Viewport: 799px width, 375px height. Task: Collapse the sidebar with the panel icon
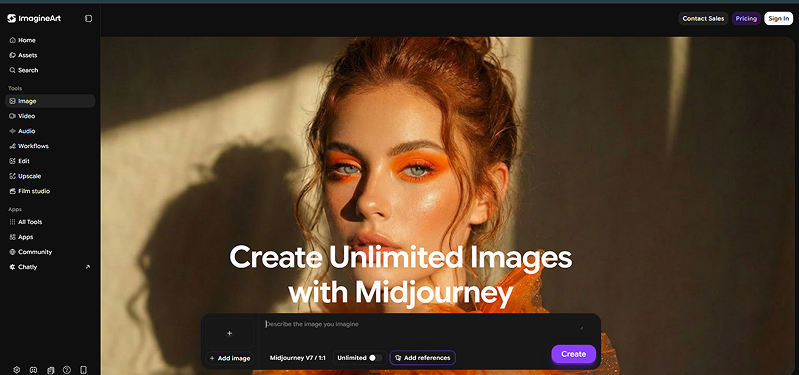click(89, 18)
